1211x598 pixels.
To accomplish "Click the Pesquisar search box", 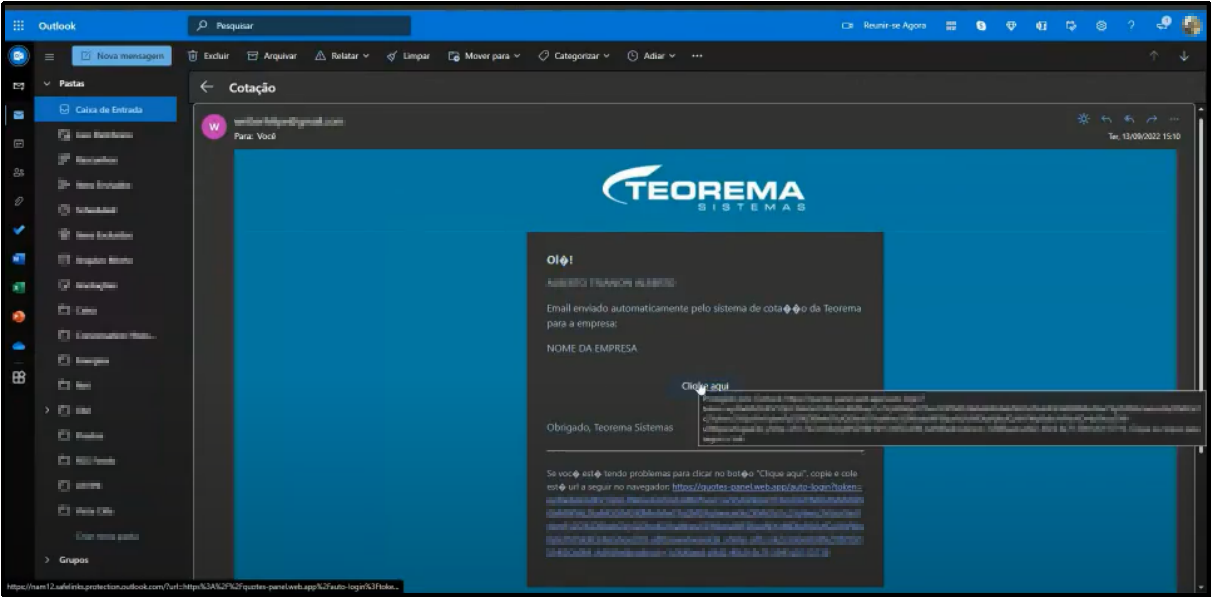I will tap(299, 26).
